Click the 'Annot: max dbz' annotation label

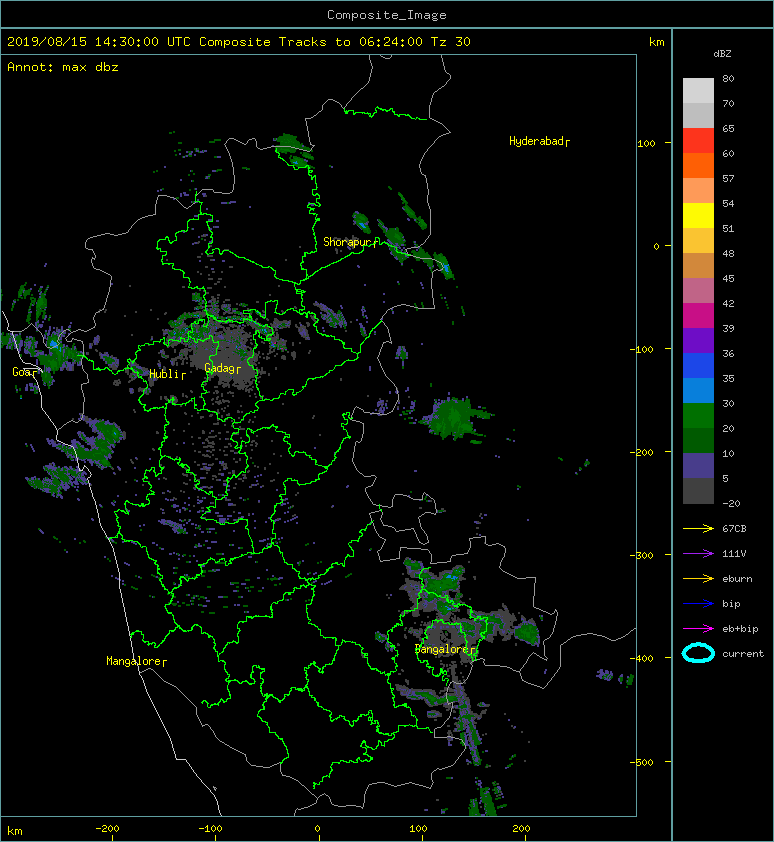coord(63,67)
